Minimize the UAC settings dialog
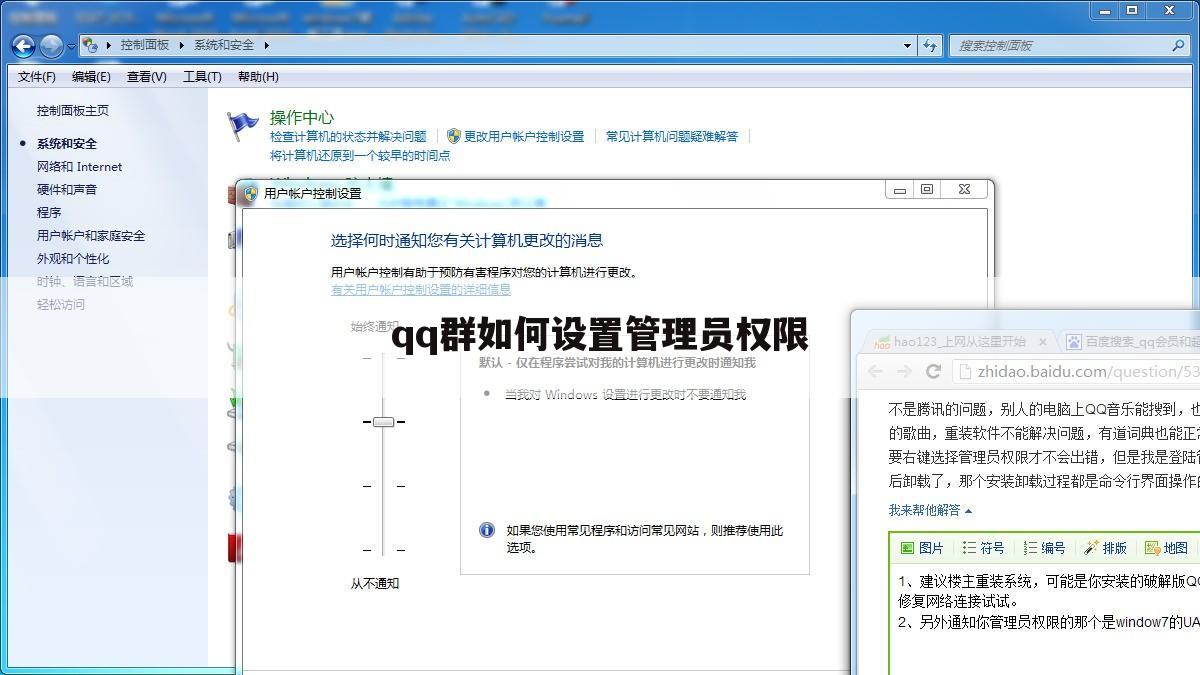 click(899, 190)
